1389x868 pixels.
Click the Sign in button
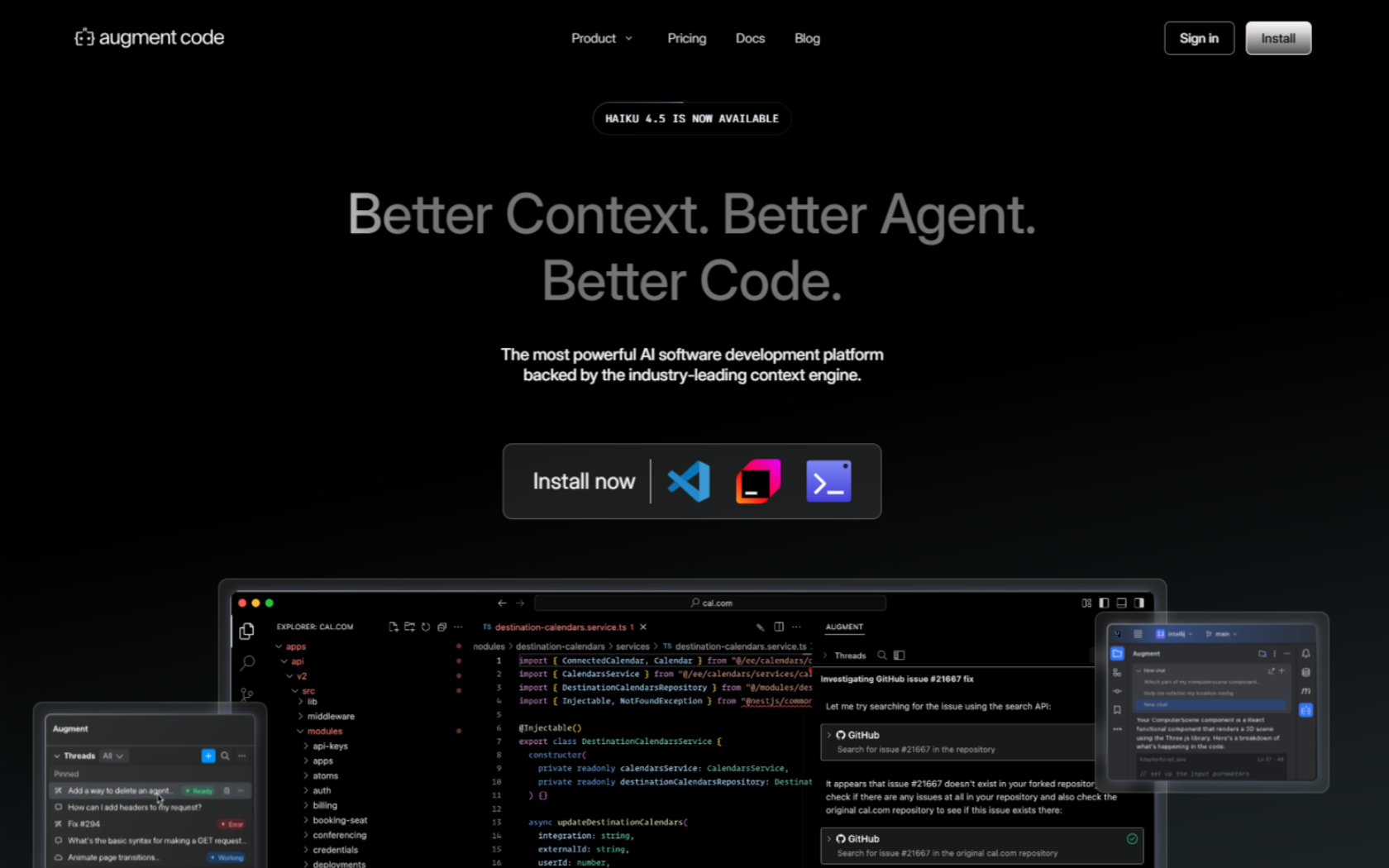pos(1198,38)
